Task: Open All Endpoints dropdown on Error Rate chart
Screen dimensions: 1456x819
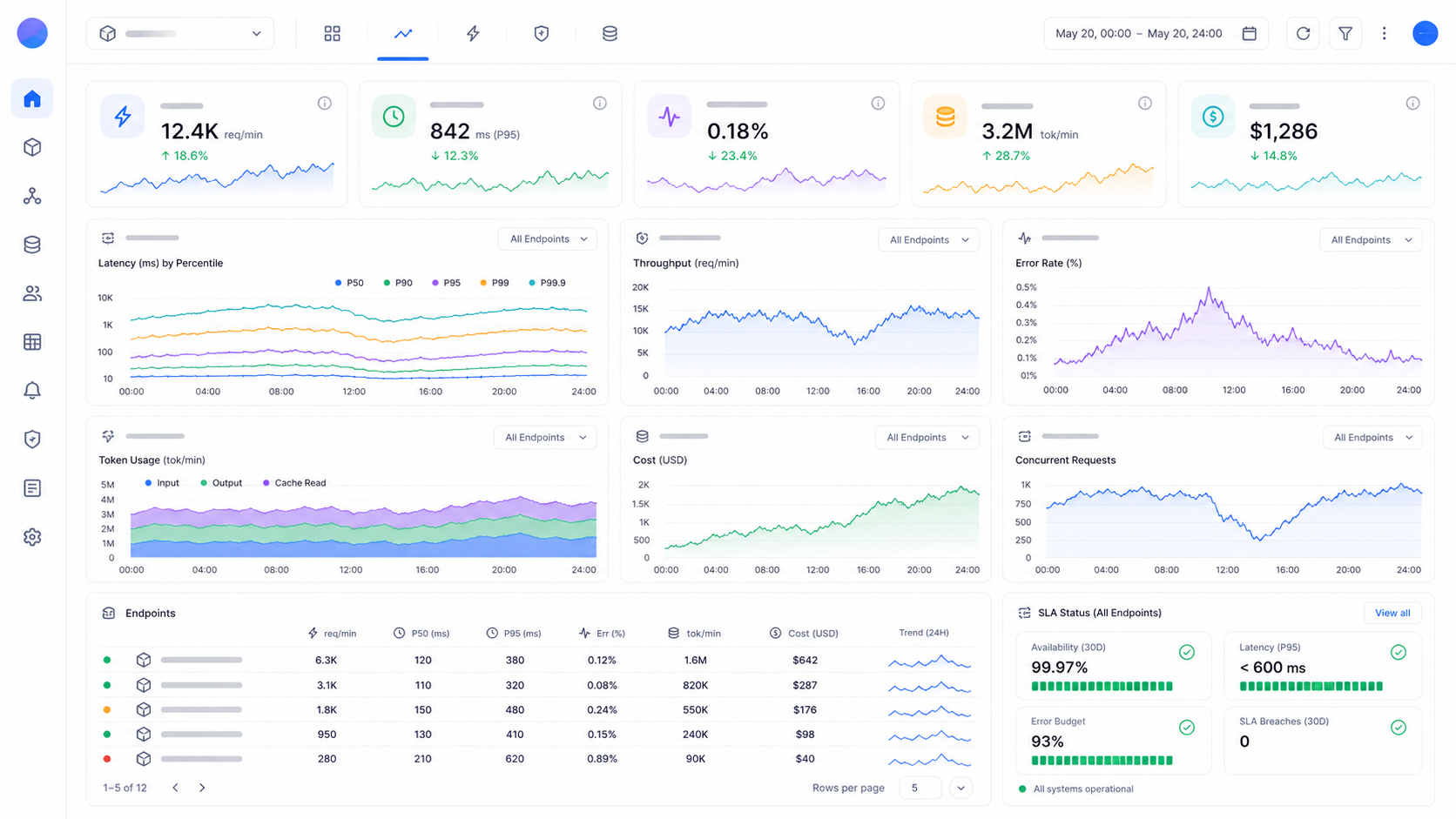Action: coord(1371,239)
